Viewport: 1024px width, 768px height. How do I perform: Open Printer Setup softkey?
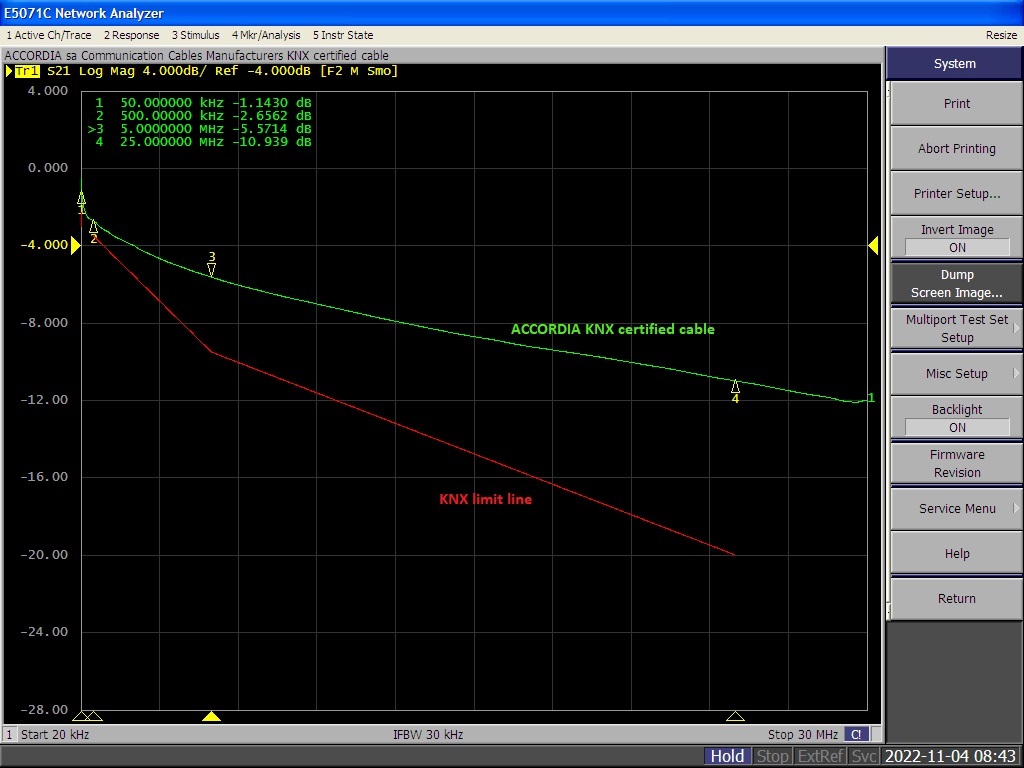coord(957,193)
